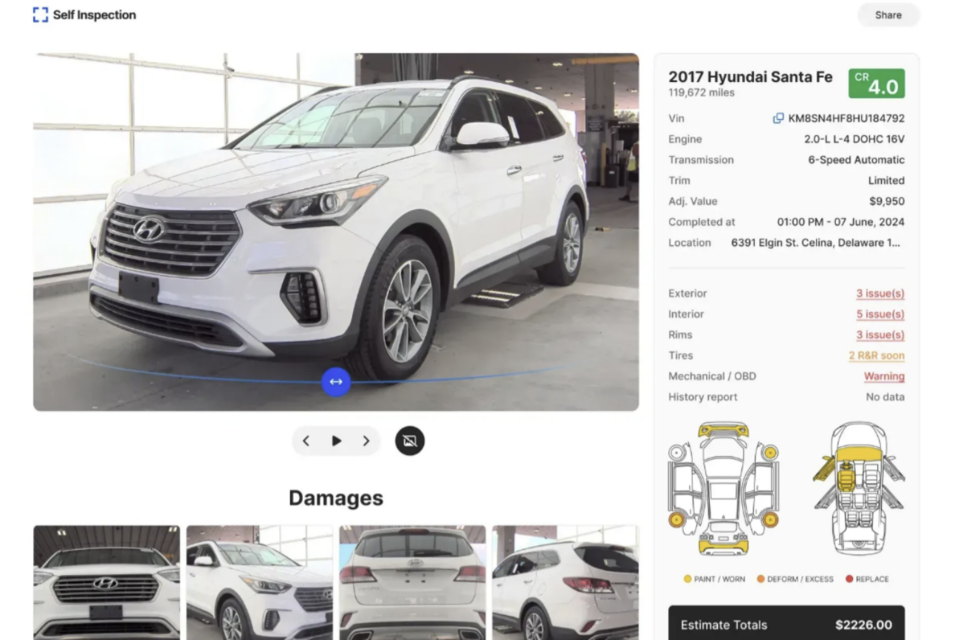The height and width of the screenshot is (640, 960).
Task: Open the exterior car damage diagram
Action: click(x=723, y=488)
